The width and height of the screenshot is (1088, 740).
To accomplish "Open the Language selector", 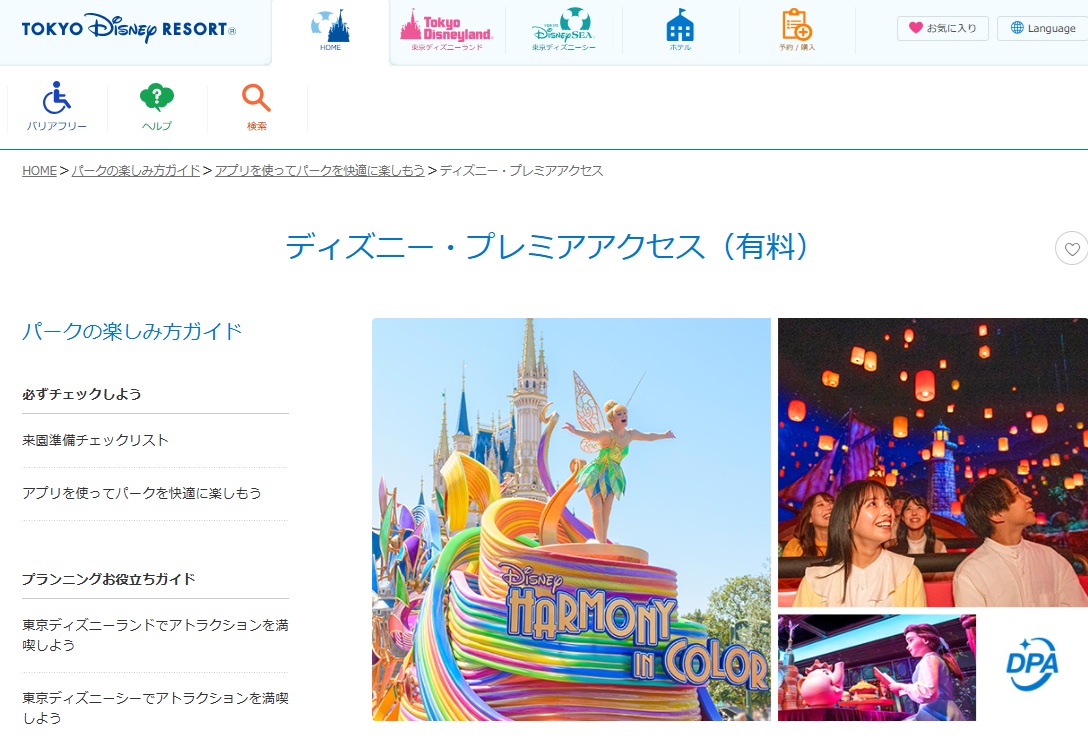I will coord(1043,28).
